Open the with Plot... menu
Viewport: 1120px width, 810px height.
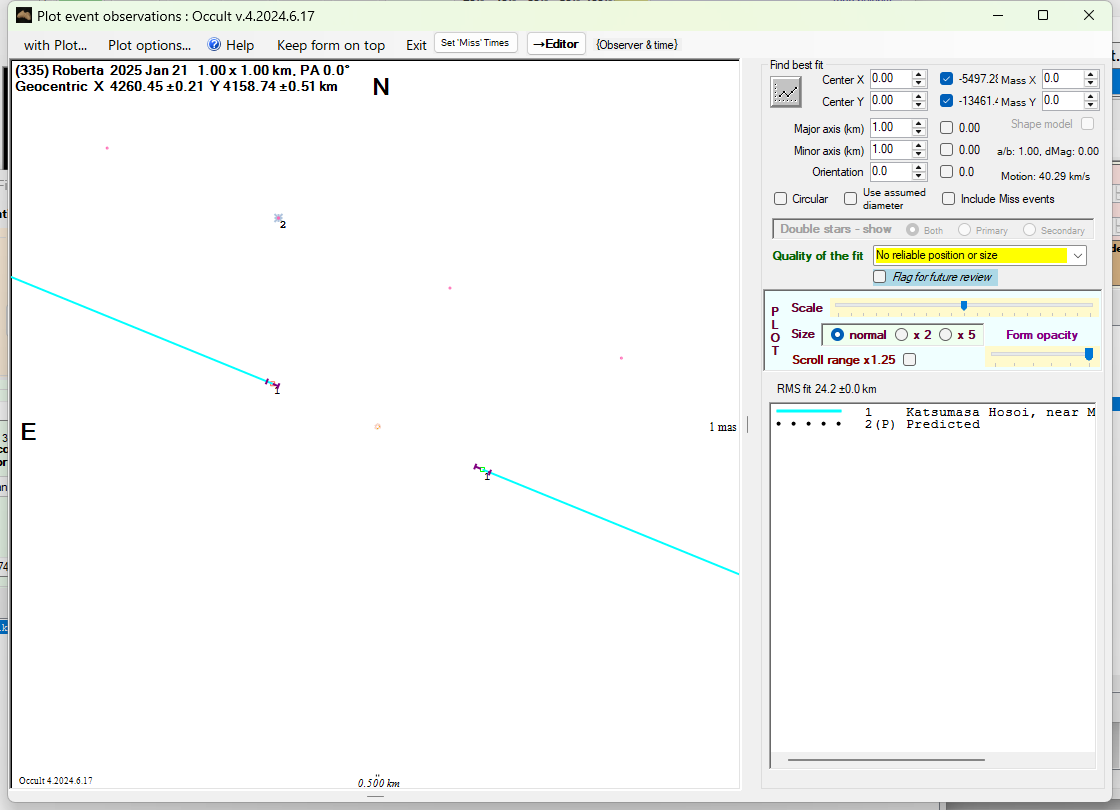point(55,45)
